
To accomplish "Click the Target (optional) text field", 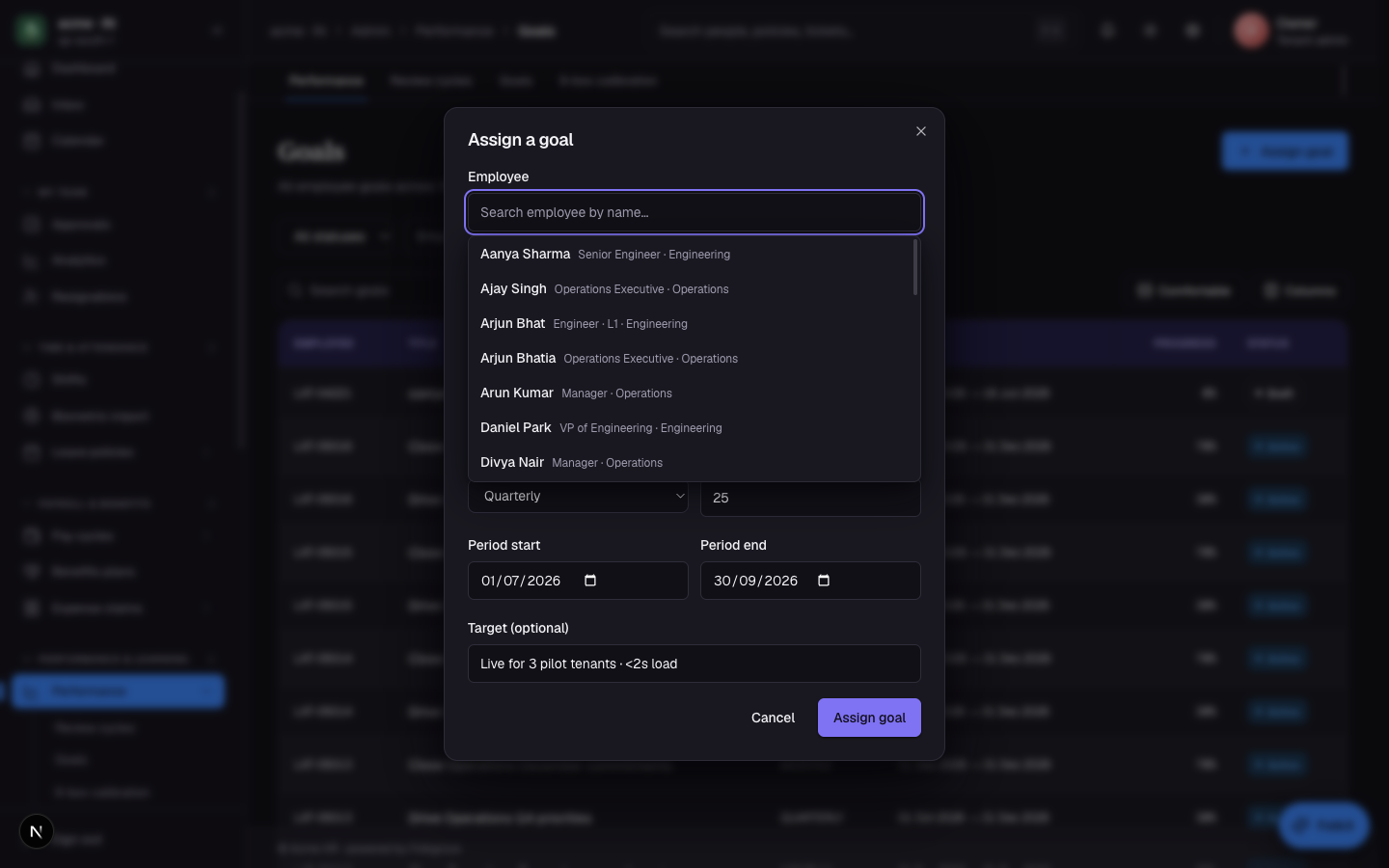I will [x=694, y=664].
